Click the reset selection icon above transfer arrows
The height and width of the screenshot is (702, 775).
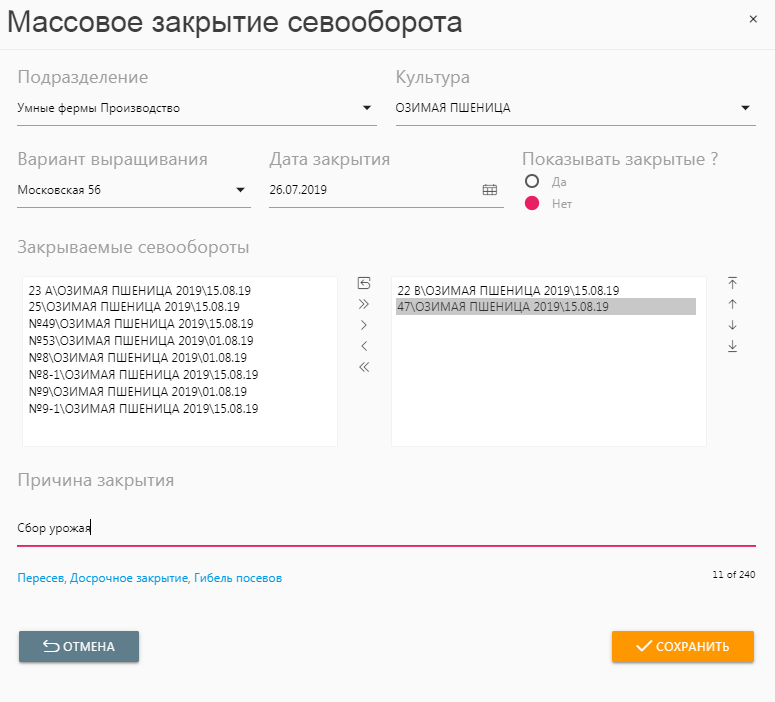tap(364, 282)
